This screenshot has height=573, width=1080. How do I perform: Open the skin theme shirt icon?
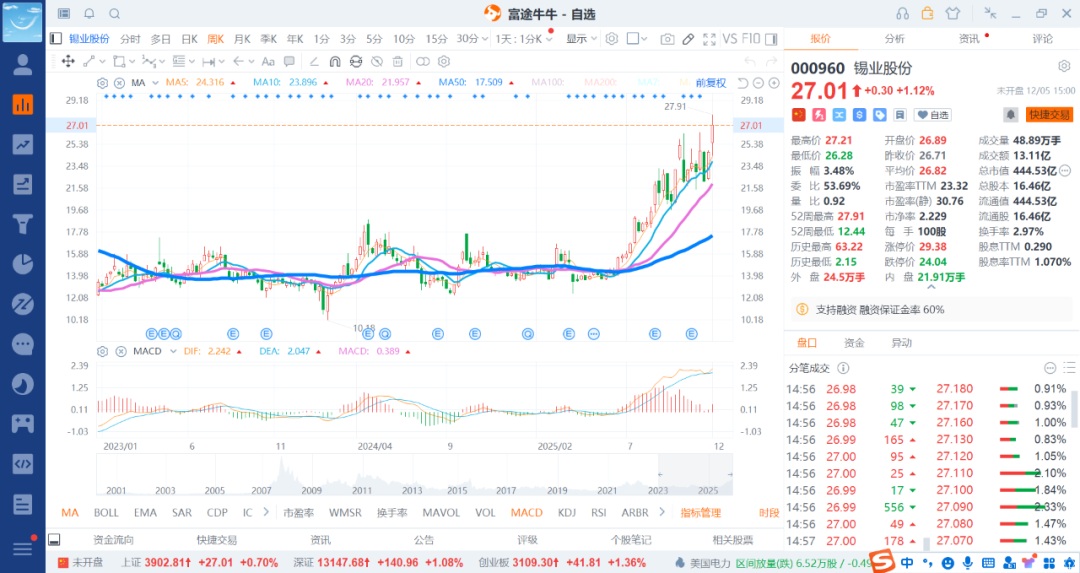click(x=953, y=13)
